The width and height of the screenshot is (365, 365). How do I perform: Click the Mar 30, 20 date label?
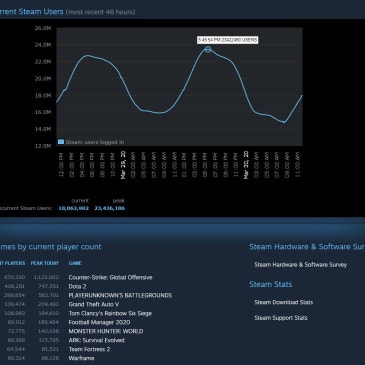tap(246, 165)
